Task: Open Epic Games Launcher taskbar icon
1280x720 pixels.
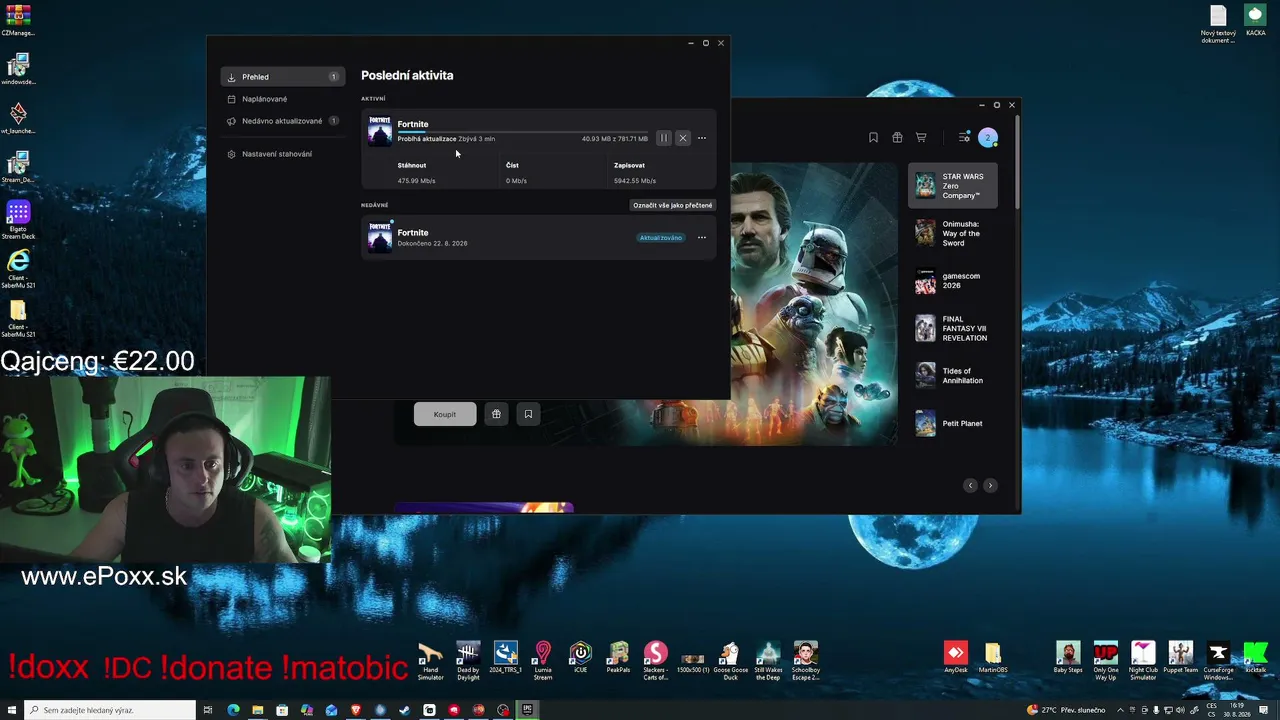Action: click(527, 710)
